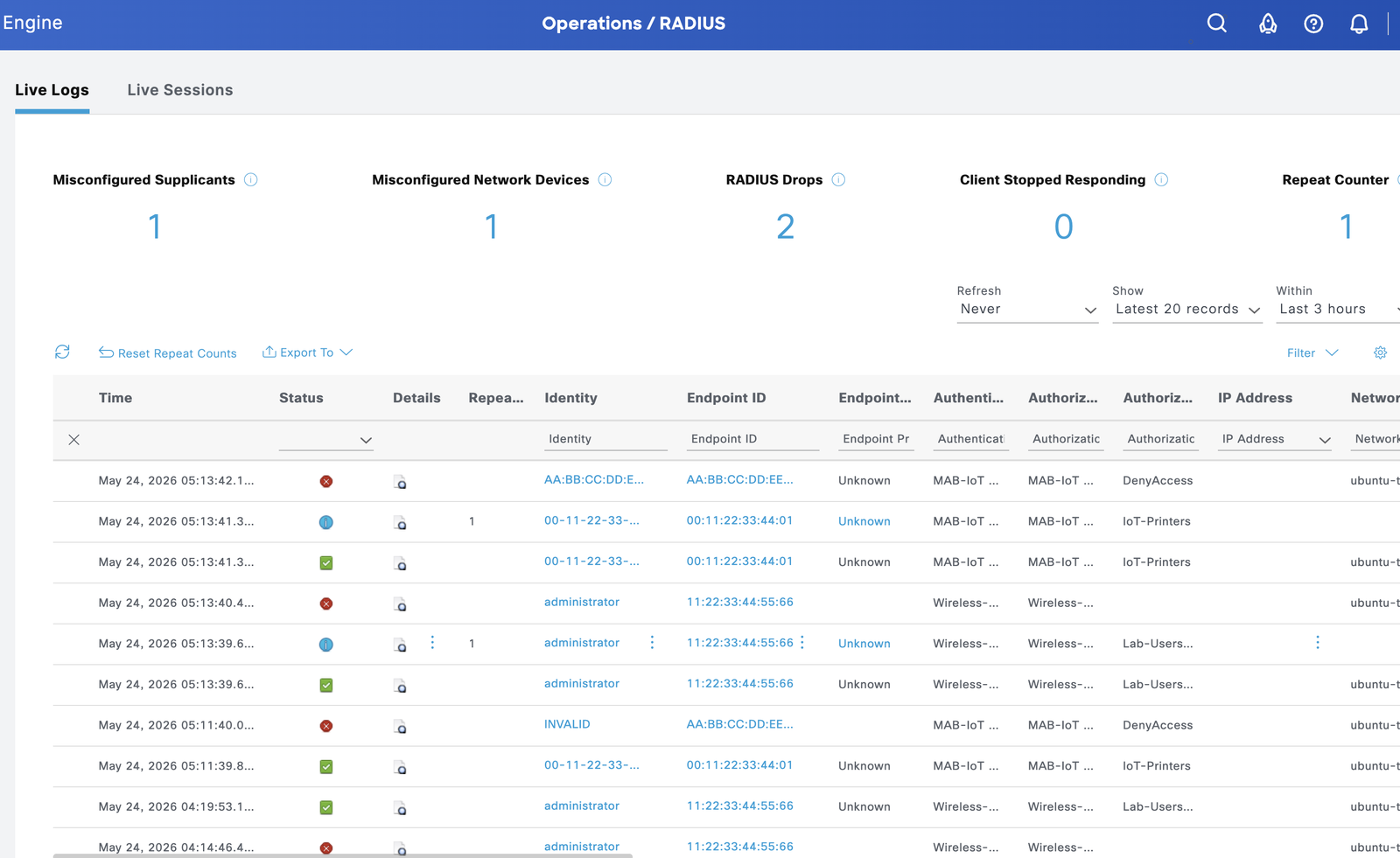
Task: Click Identity filter input field
Action: (x=605, y=439)
